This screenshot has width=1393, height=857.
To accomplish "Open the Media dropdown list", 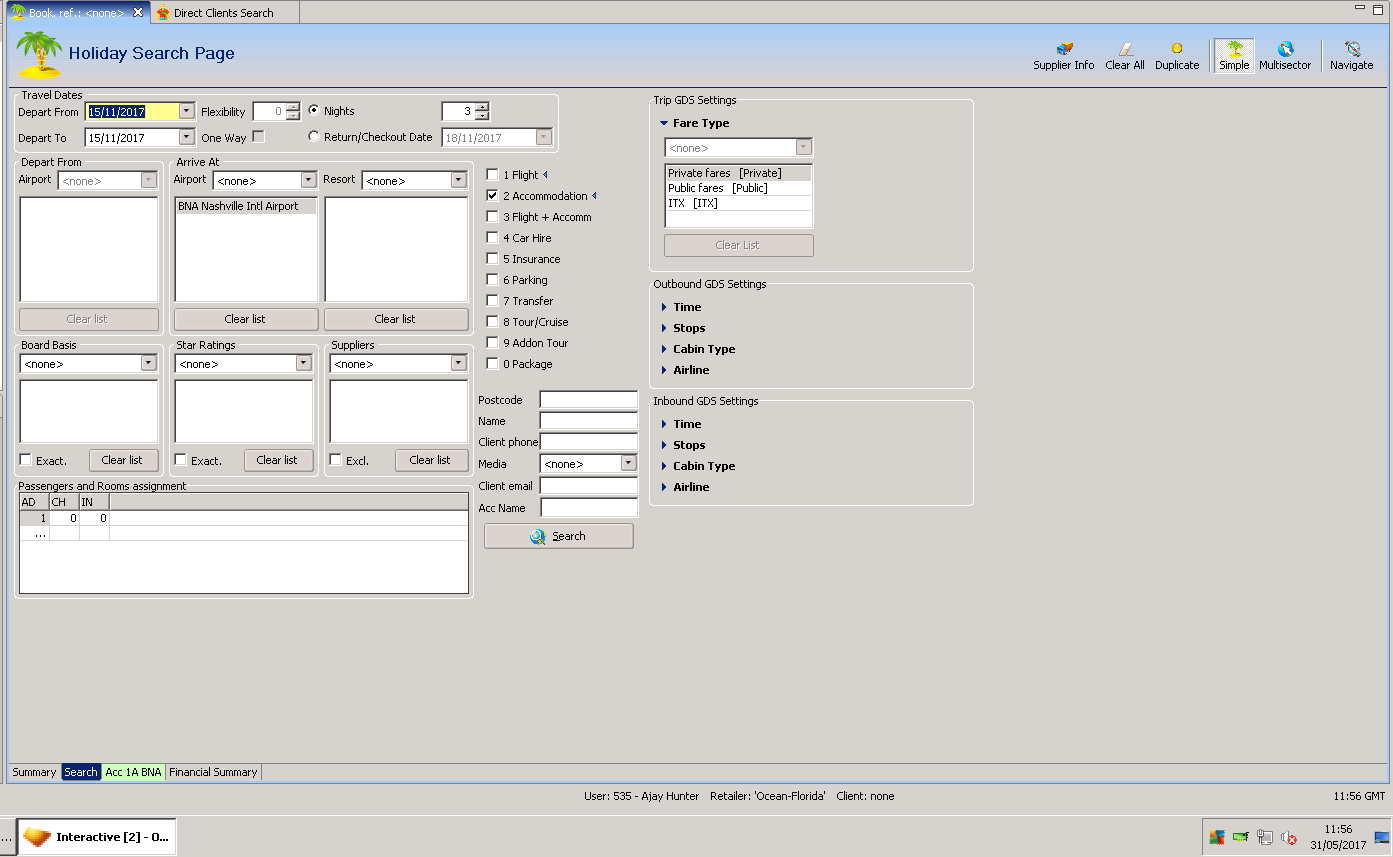I will [628, 464].
